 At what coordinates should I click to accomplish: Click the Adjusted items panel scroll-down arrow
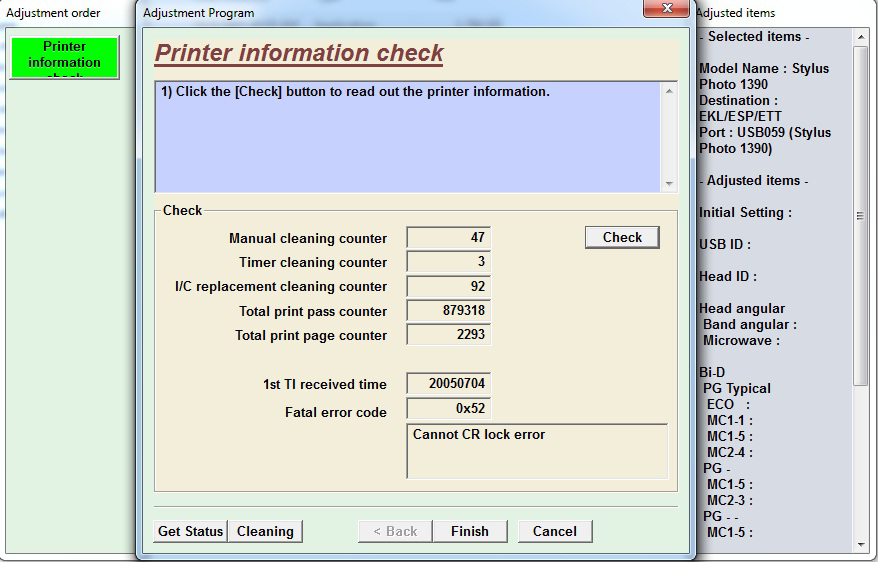[861, 544]
